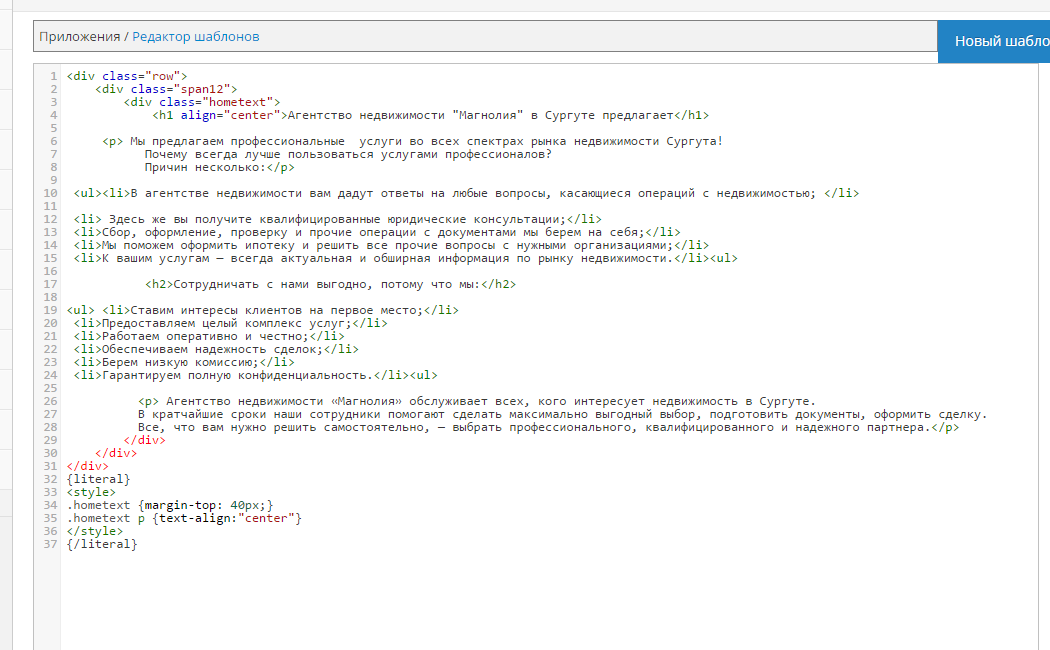
Task: Click the paragraph line Агентство недвижимости «Магнолия» обслуживает
Action: (477, 402)
